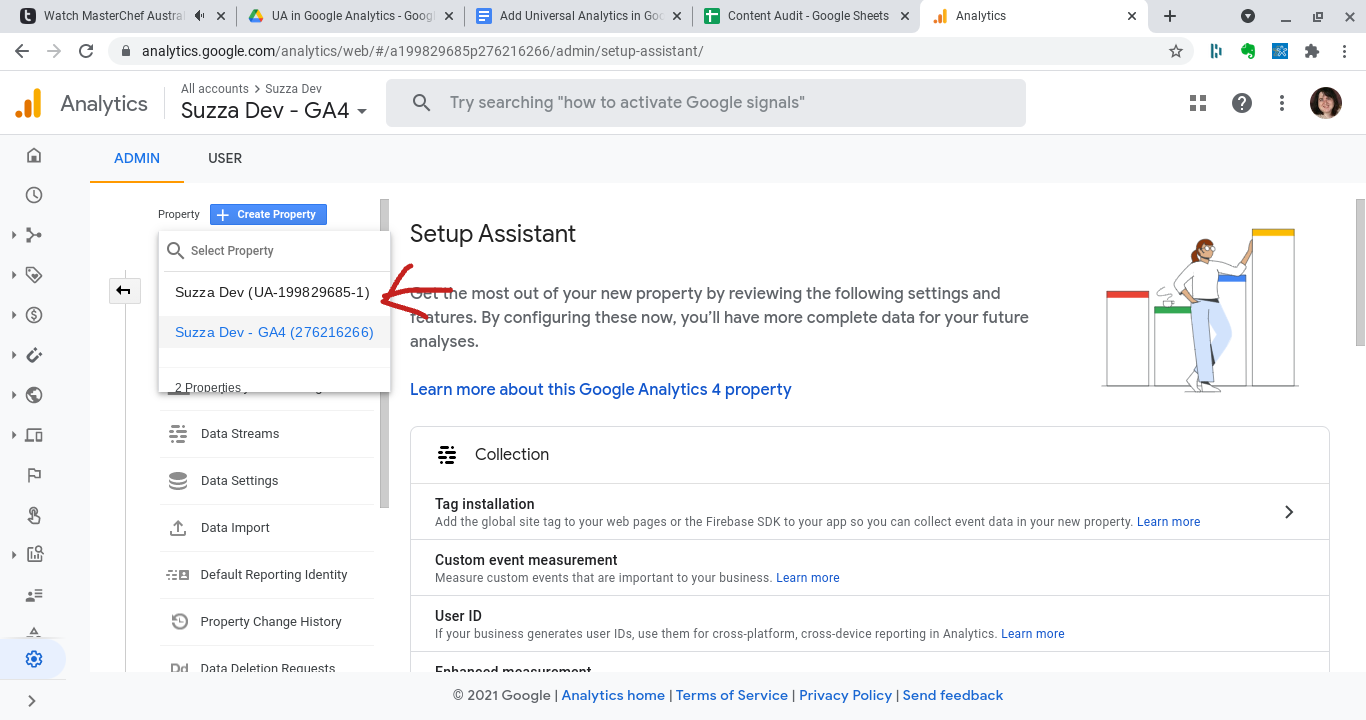1366x720 pixels.
Task: Open the Home icon in left sidebar
Action: [x=34, y=155]
